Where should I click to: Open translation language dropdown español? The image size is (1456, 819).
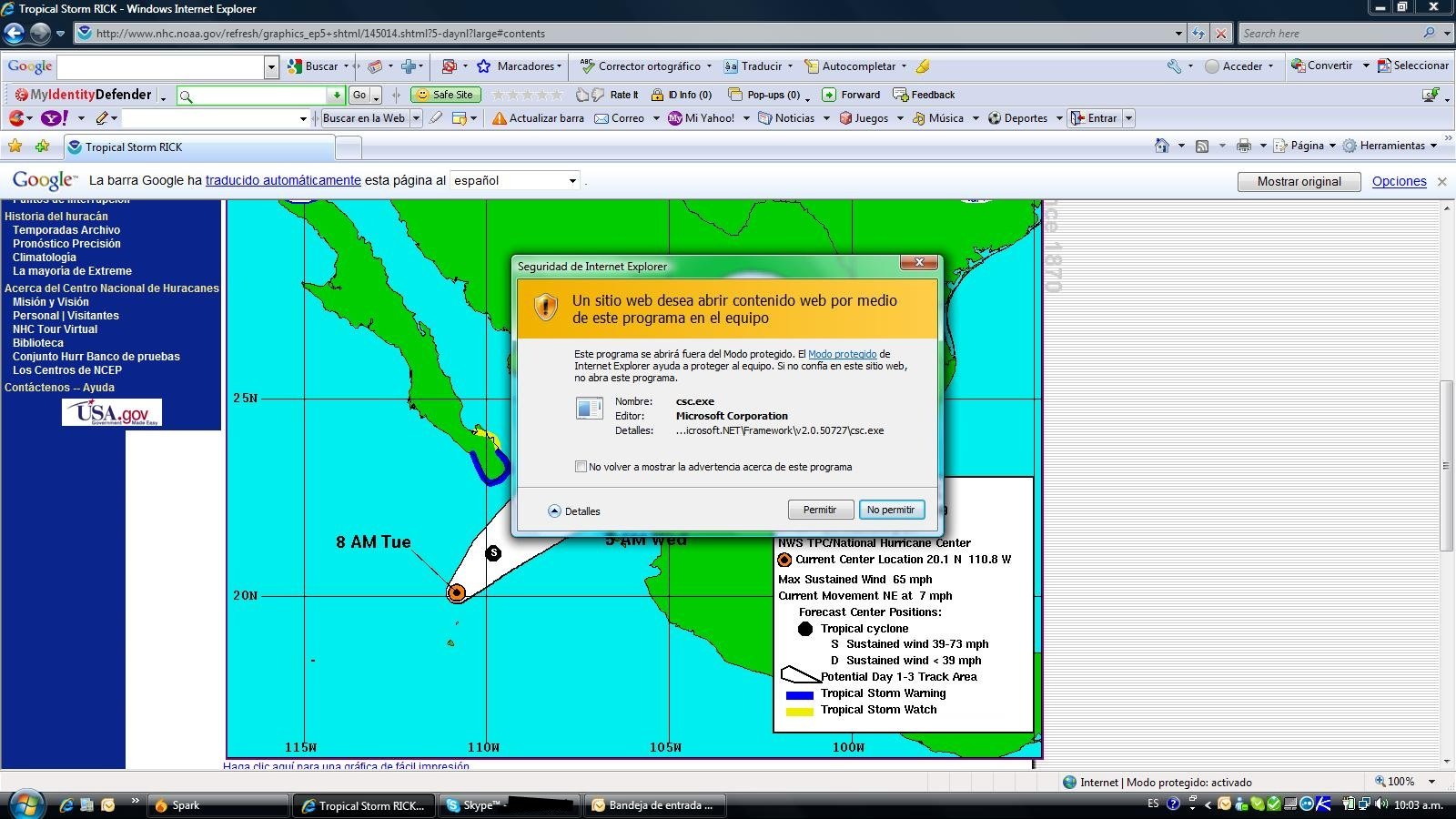coord(516,180)
